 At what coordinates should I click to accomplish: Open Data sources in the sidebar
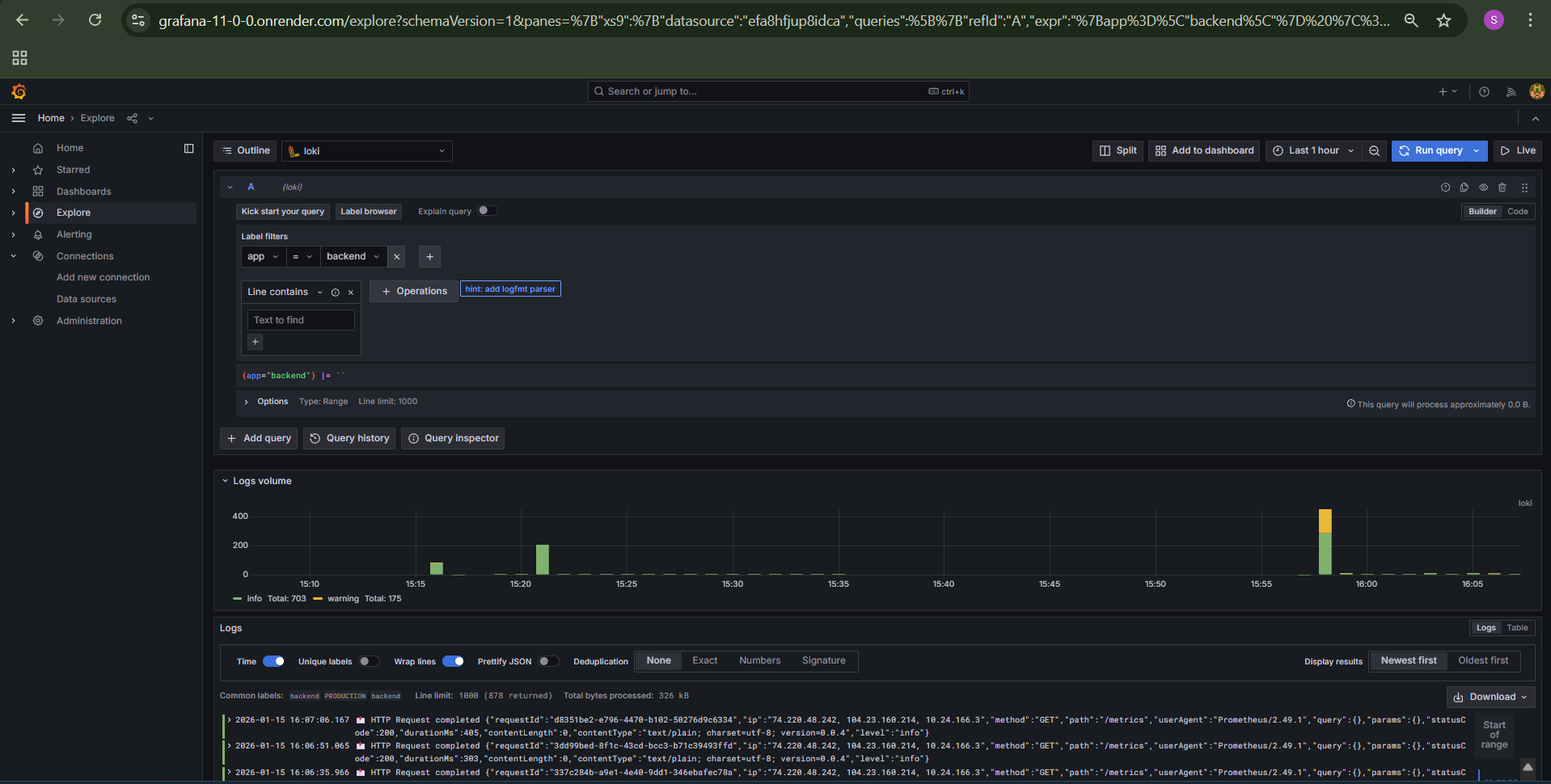click(86, 299)
